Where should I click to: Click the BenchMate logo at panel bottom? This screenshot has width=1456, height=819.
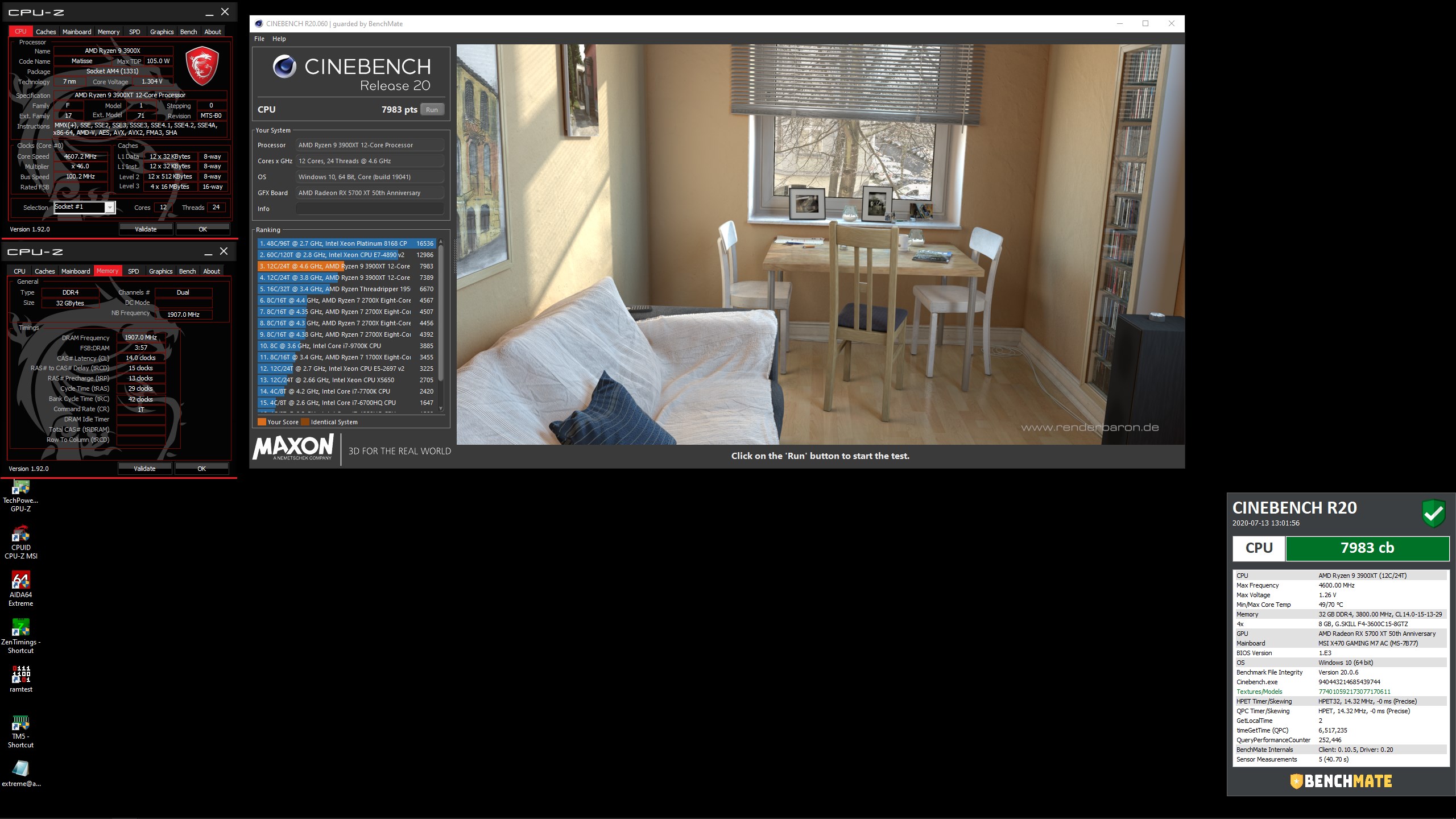(x=1341, y=781)
